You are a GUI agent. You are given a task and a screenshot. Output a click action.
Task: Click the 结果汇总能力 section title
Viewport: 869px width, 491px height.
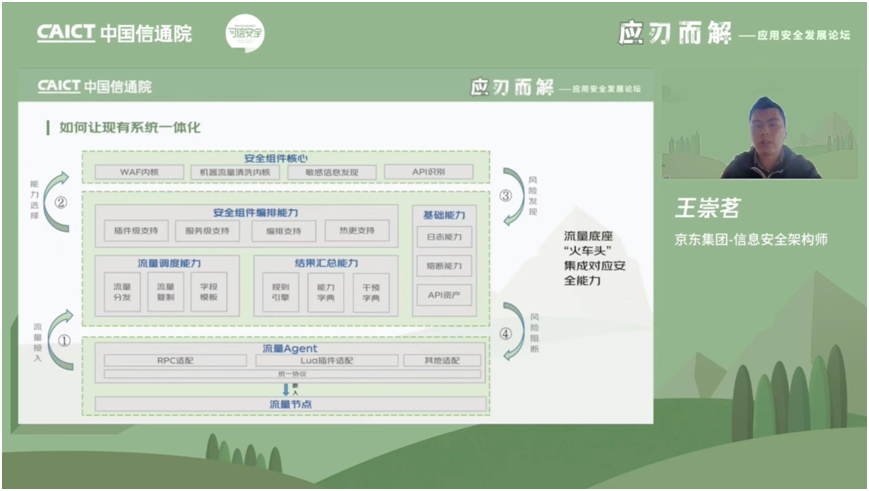326,263
